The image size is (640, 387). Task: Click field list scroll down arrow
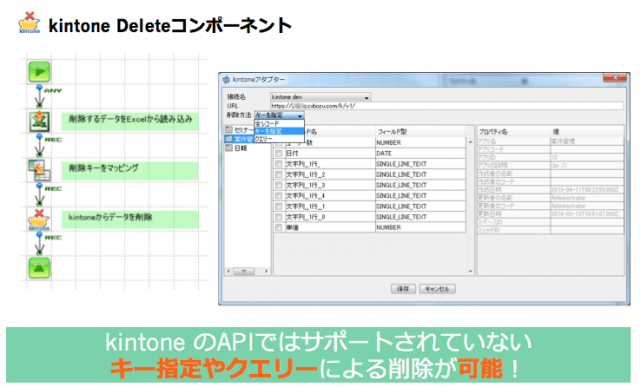(x=470, y=271)
